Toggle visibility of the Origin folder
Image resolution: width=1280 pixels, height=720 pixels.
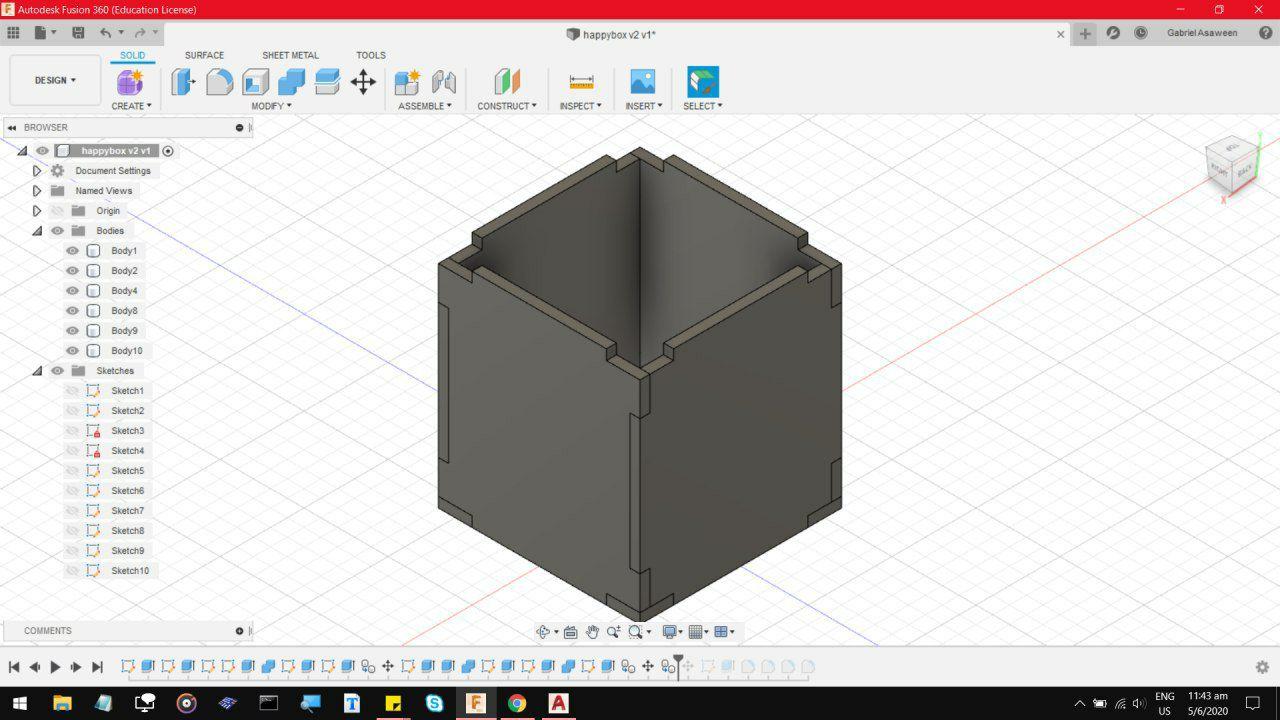click(x=57, y=211)
